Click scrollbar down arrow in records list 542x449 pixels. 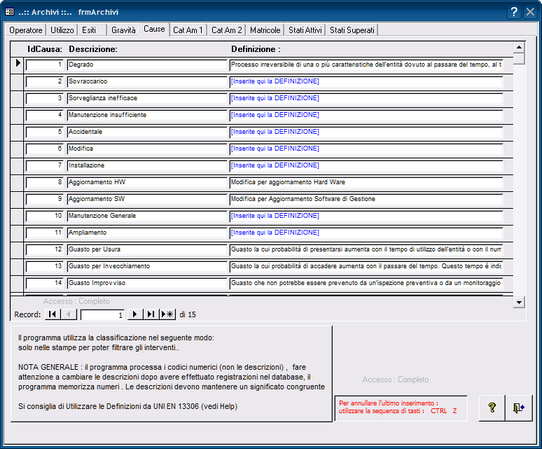519,302
